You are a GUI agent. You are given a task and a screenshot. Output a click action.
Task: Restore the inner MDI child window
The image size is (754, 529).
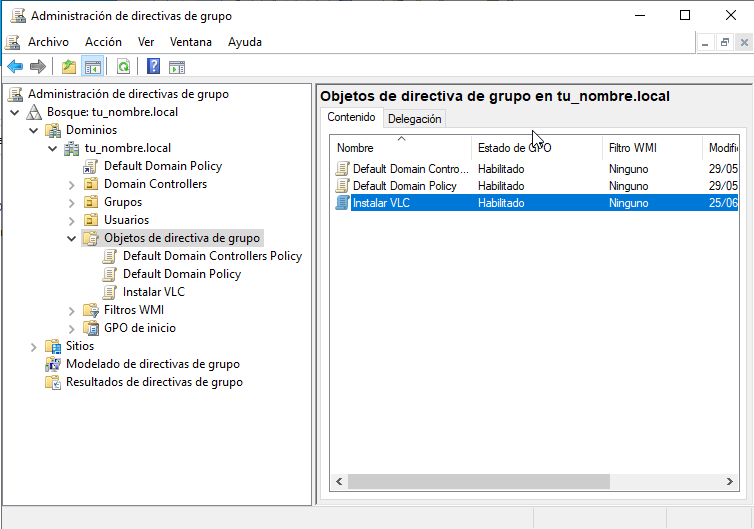725,42
